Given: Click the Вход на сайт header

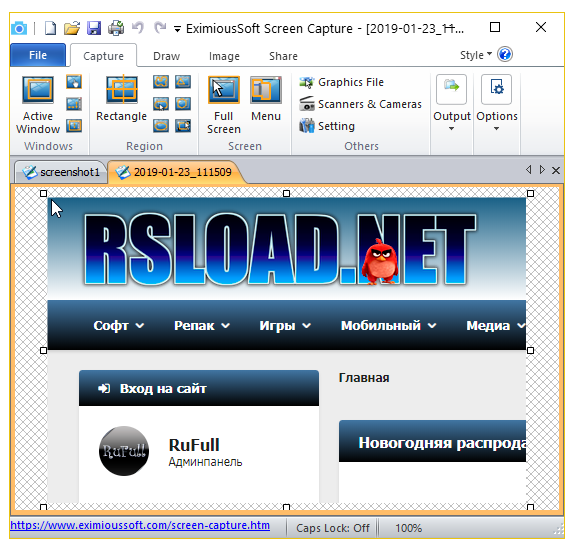Looking at the screenshot, I should pyautogui.click(x=199, y=388).
